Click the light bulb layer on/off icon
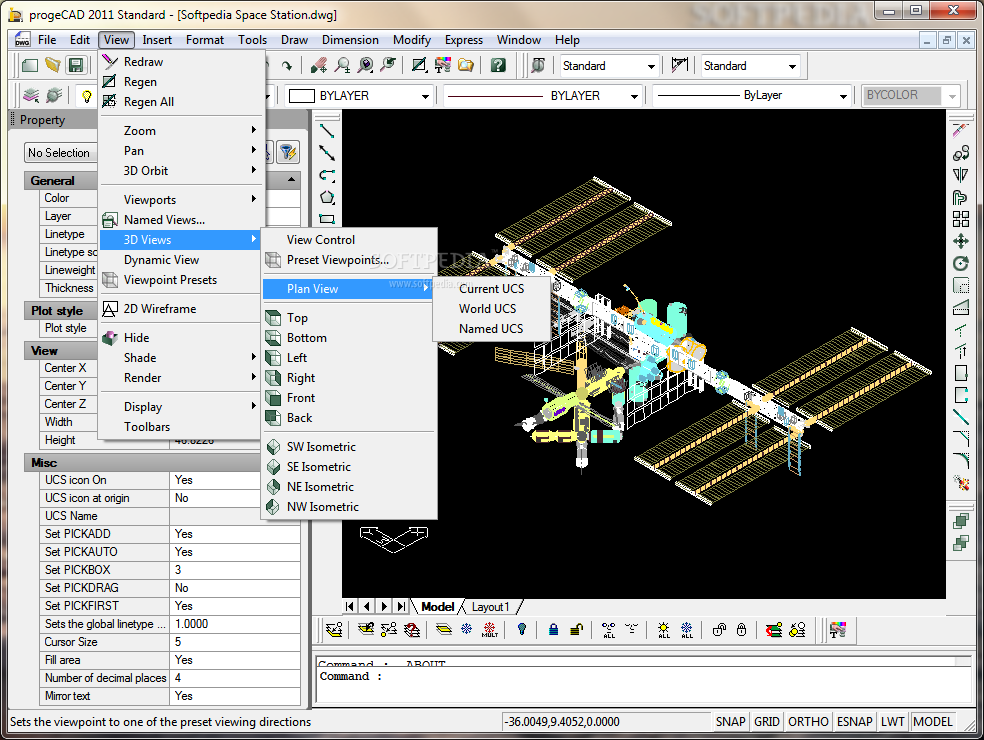Screen dimensions: 984x740 [87, 96]
